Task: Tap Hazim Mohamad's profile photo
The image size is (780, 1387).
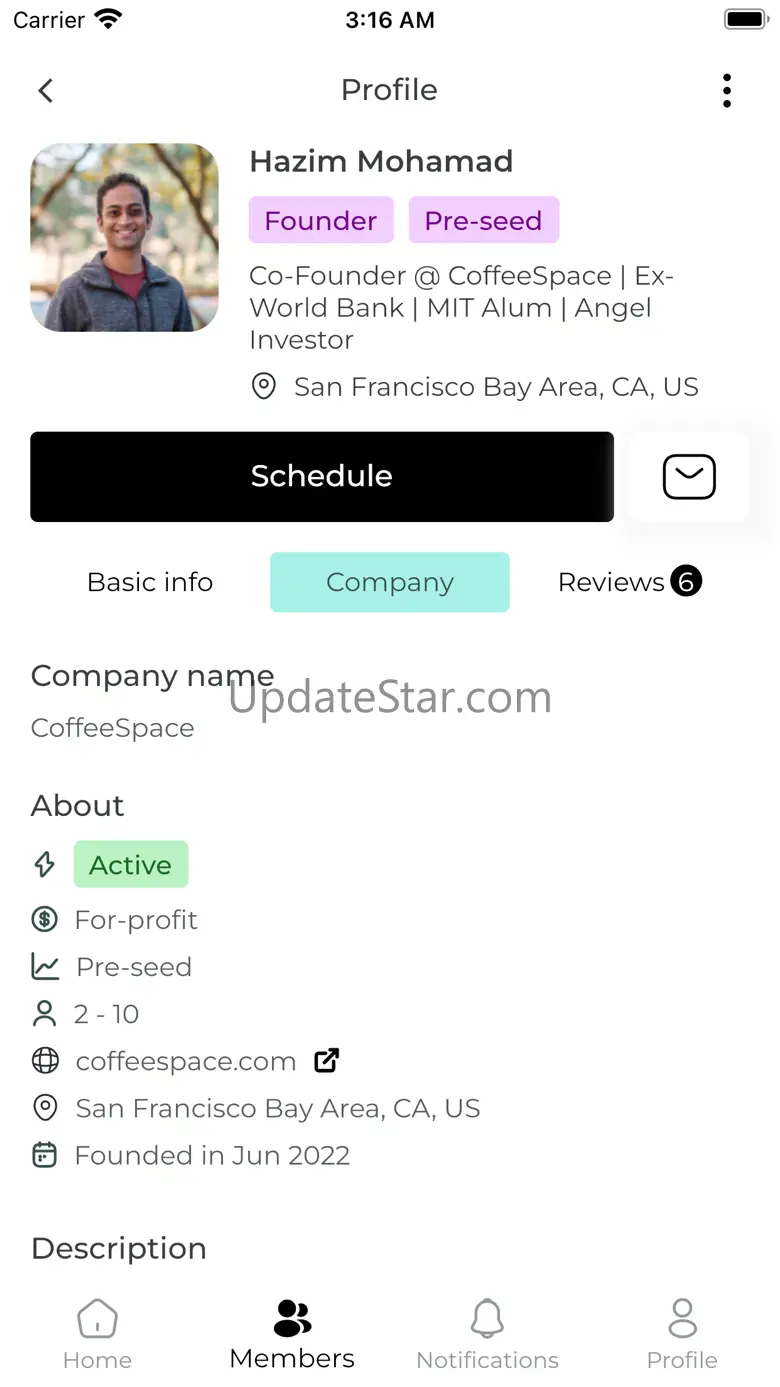Action: (125, 238)
